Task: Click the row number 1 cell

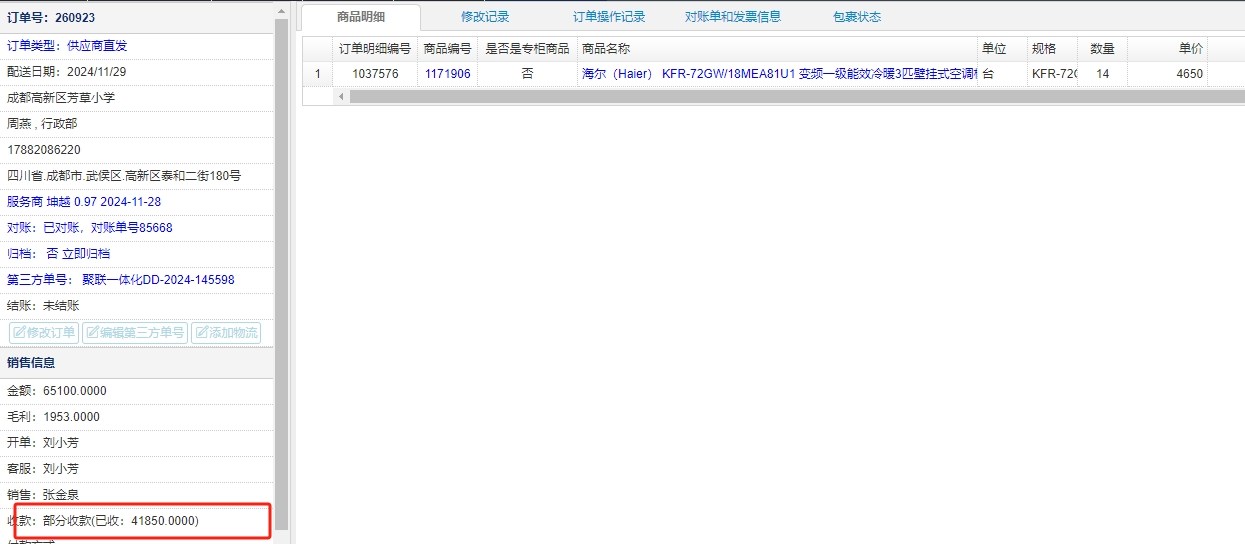Action: coord(318,74)
